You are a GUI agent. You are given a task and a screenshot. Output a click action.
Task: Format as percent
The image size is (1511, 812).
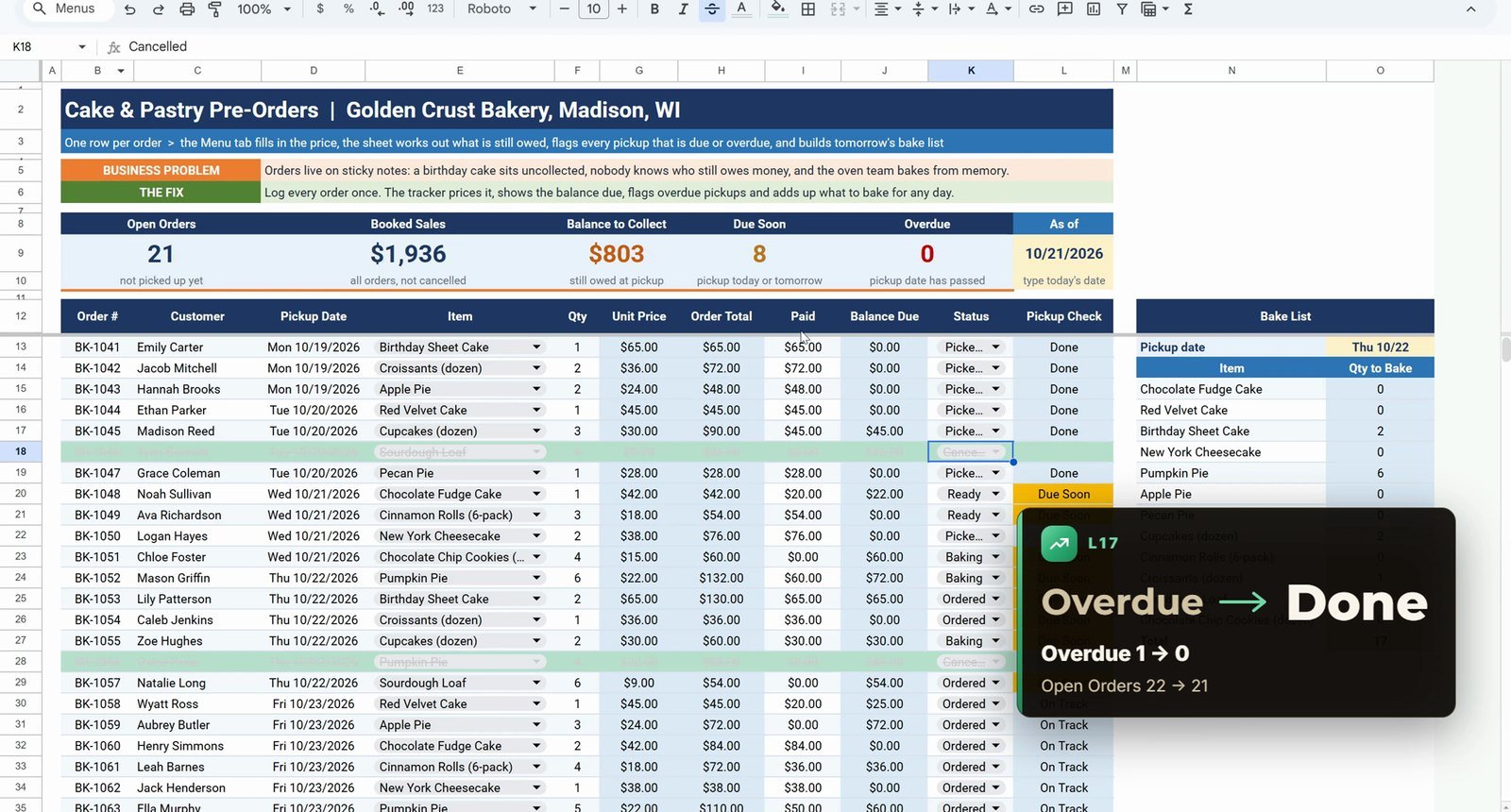pyautogui.click(x=348, y=8)
